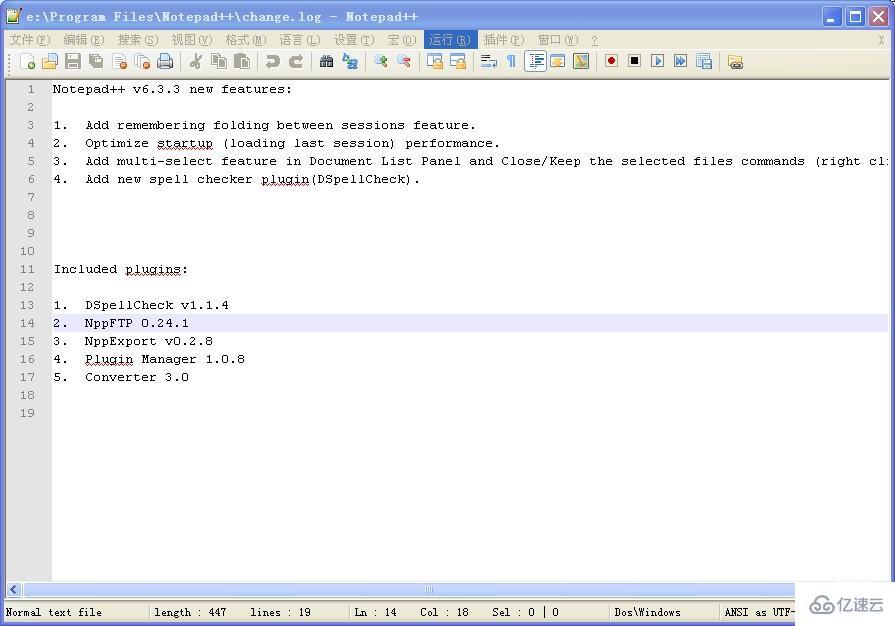Open the 宏(O) menu
The image size is (895, 626).
coord(401,40)
